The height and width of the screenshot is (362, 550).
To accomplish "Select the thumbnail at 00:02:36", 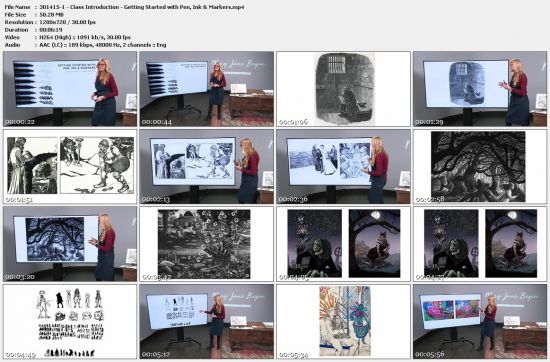I will (x=343, y=167).
